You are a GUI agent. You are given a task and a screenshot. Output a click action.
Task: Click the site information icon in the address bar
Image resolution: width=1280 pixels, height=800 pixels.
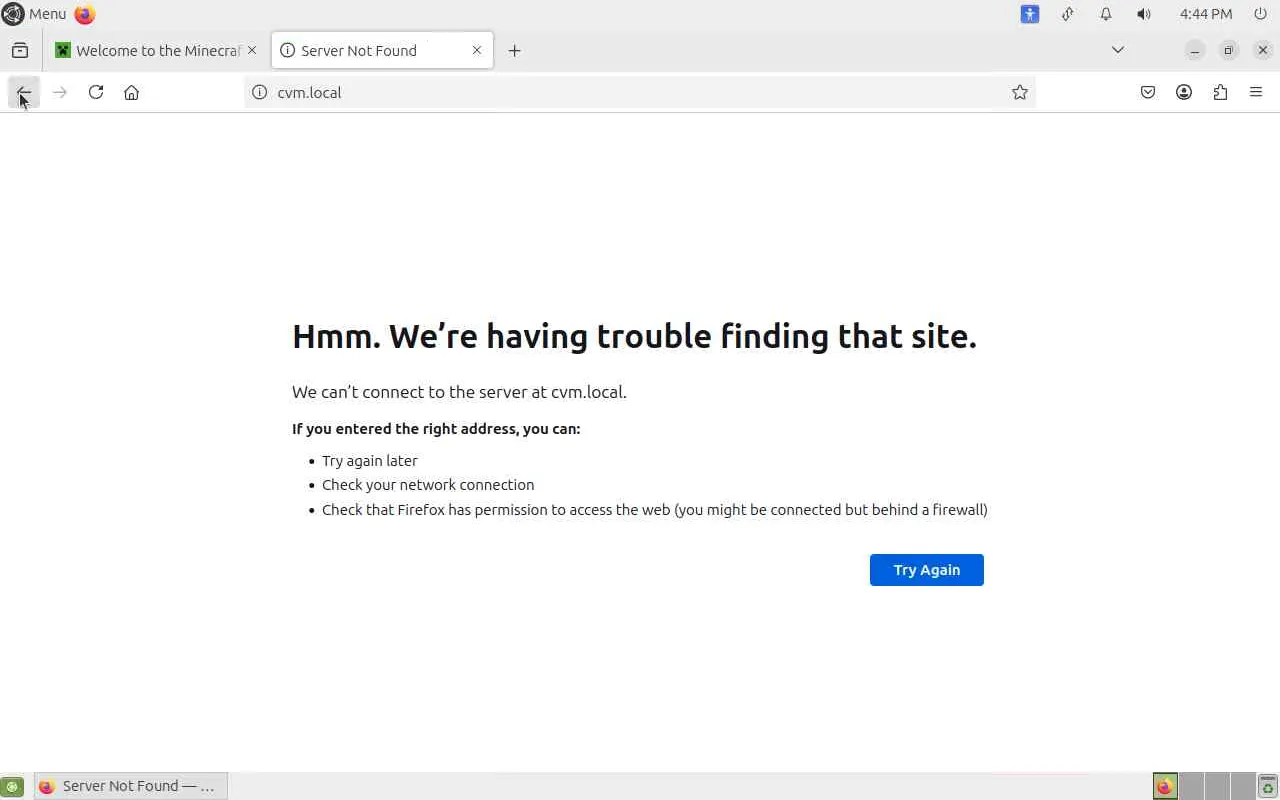260,92
